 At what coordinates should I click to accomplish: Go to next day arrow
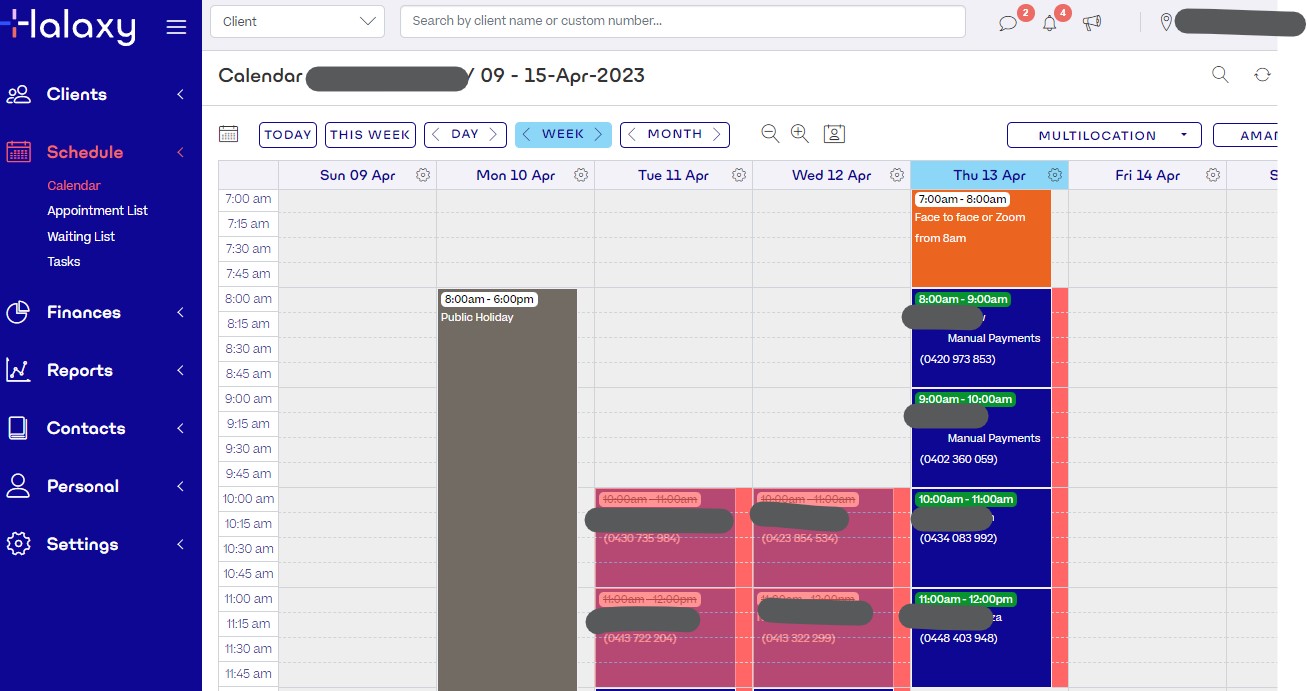(x=493, y=135)
